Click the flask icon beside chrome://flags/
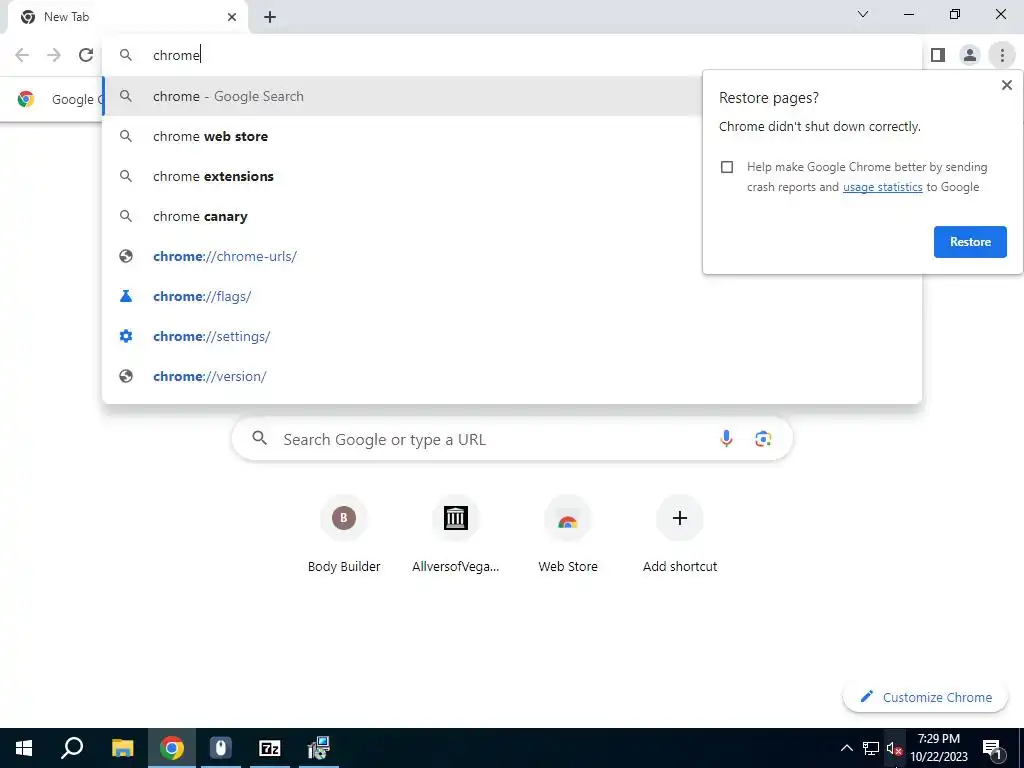 point(126,296)
